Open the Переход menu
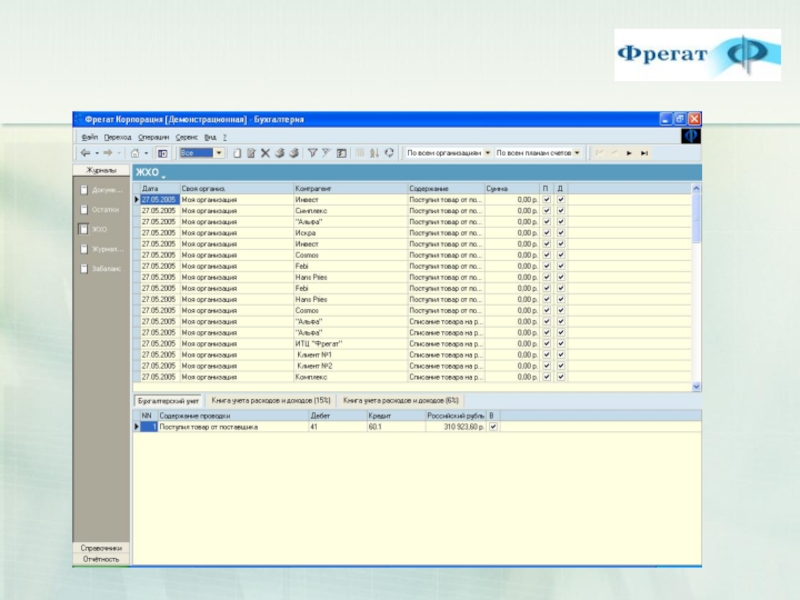The width and height of the screenshot is (800, 600). (117, 137)
